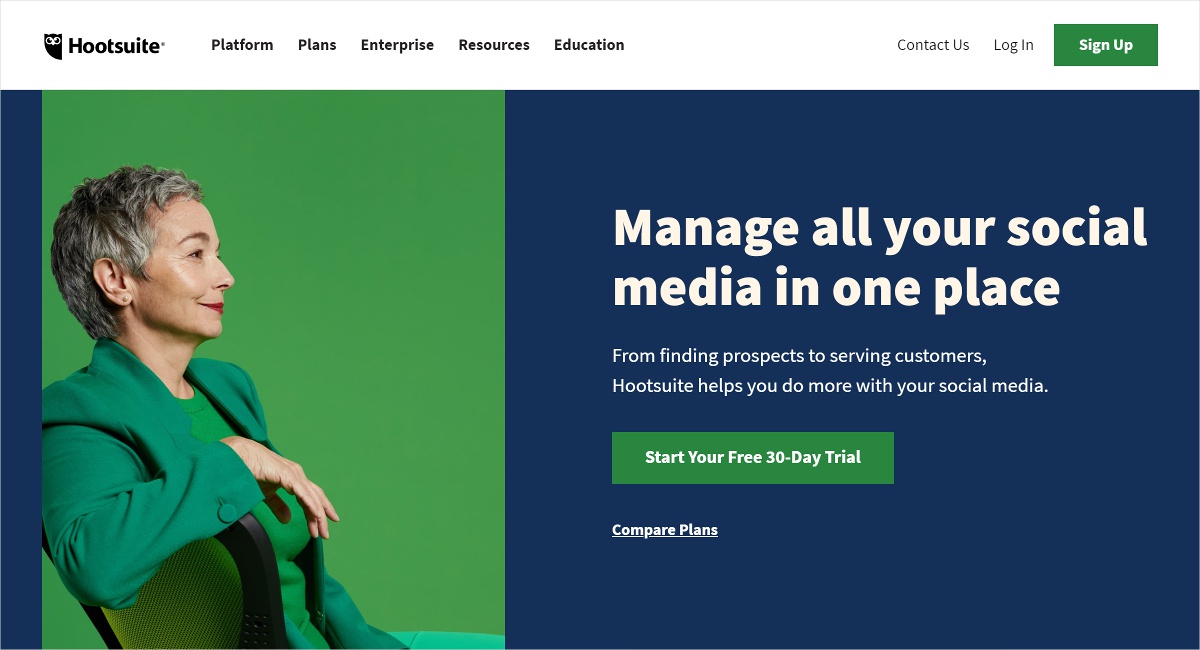
Task: Click the Hootsuite owl logo icon
Action: (x=53, y=46)
